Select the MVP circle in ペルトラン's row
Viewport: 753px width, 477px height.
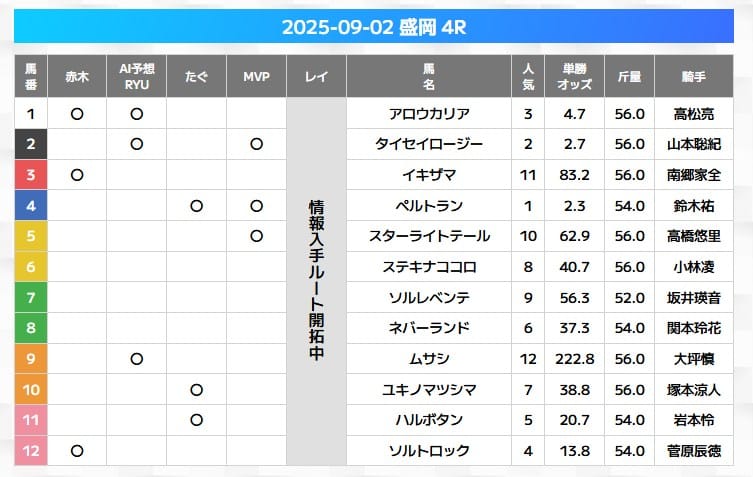coord(257,206)
